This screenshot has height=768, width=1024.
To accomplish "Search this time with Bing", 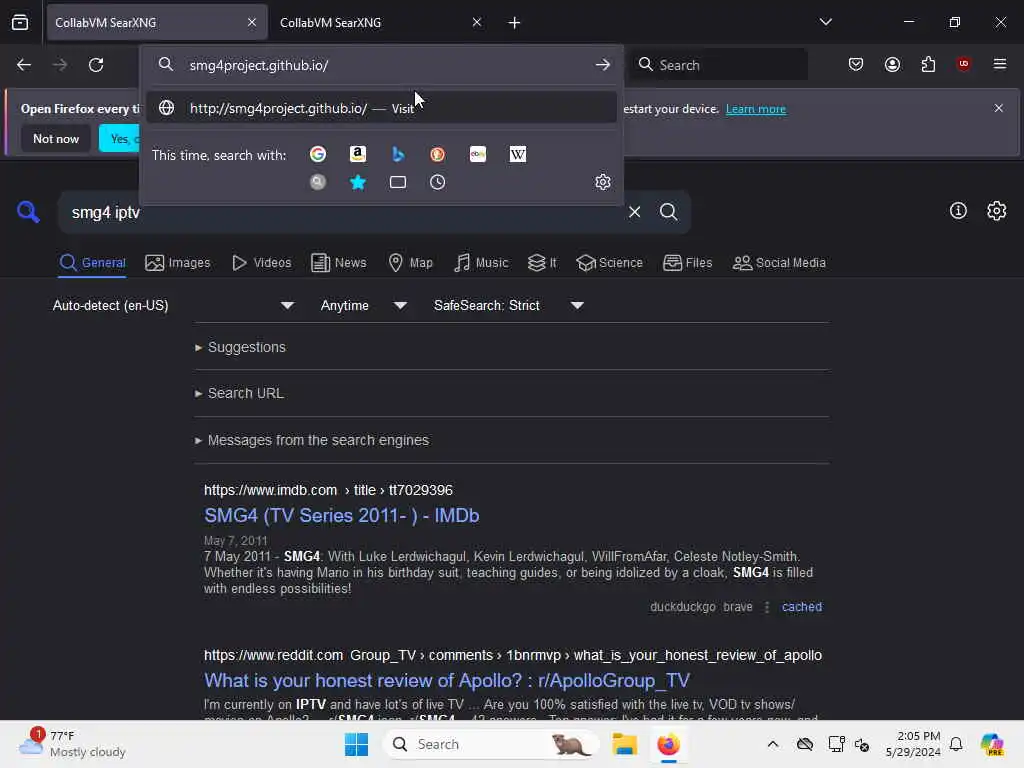I will 398,154.
